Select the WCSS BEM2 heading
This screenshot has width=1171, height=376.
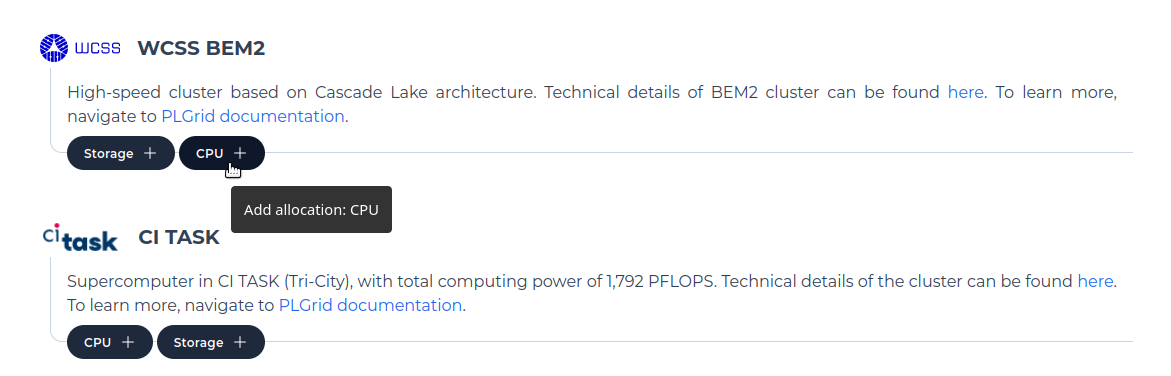click(x=202, y=49)
